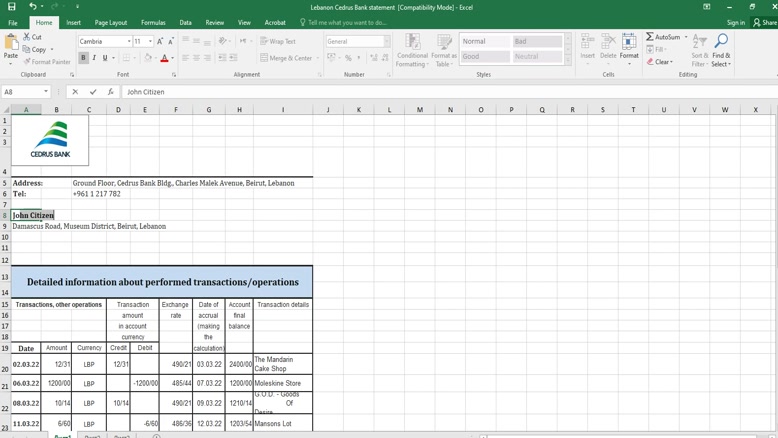Click the Cut scissors icon
The image size is (778, 438).
27,37
